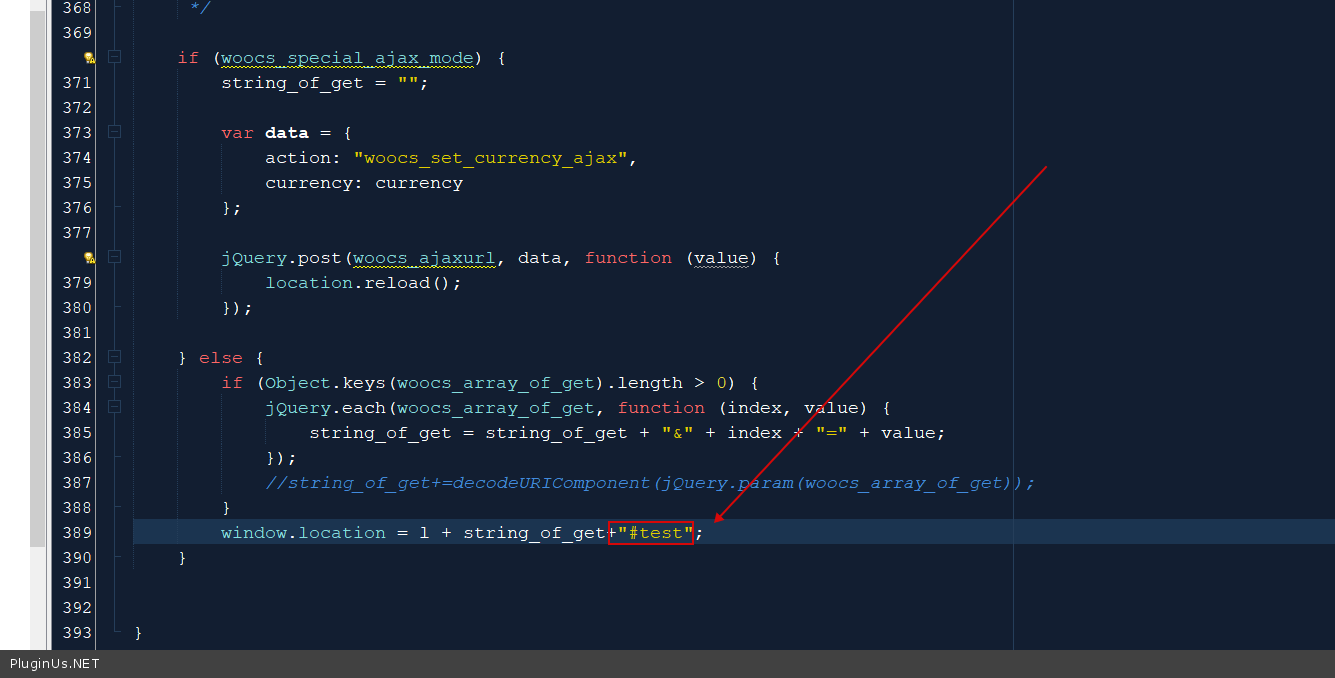The height and width of the screenshot is (678, 1335).
Task: Click the 'currency: currency' line
Action: 364,183
